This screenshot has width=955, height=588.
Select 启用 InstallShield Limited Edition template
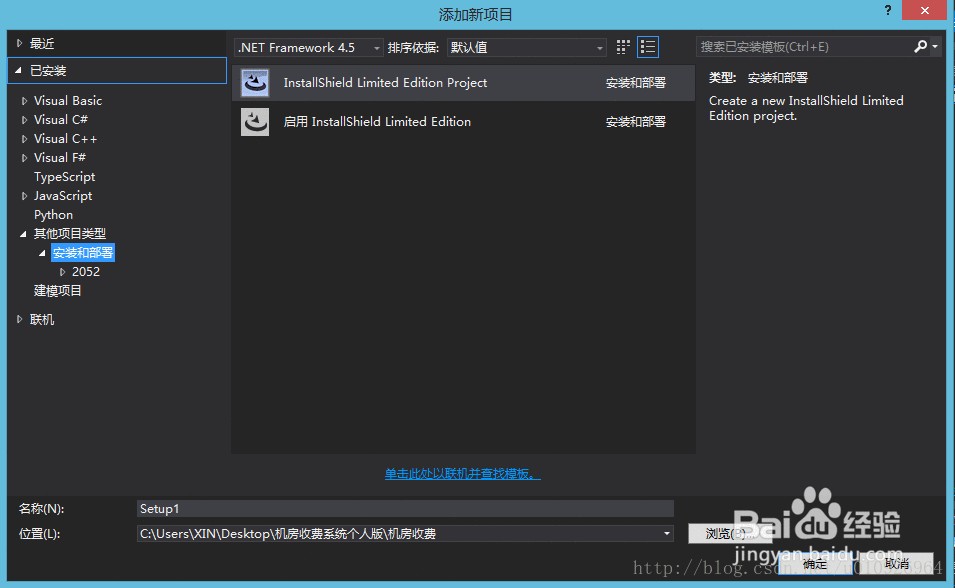coord(463,122)
